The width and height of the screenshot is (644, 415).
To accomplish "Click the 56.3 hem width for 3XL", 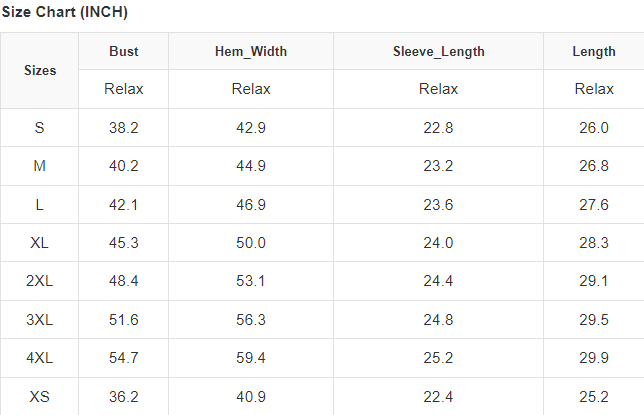I will (251, 320).
